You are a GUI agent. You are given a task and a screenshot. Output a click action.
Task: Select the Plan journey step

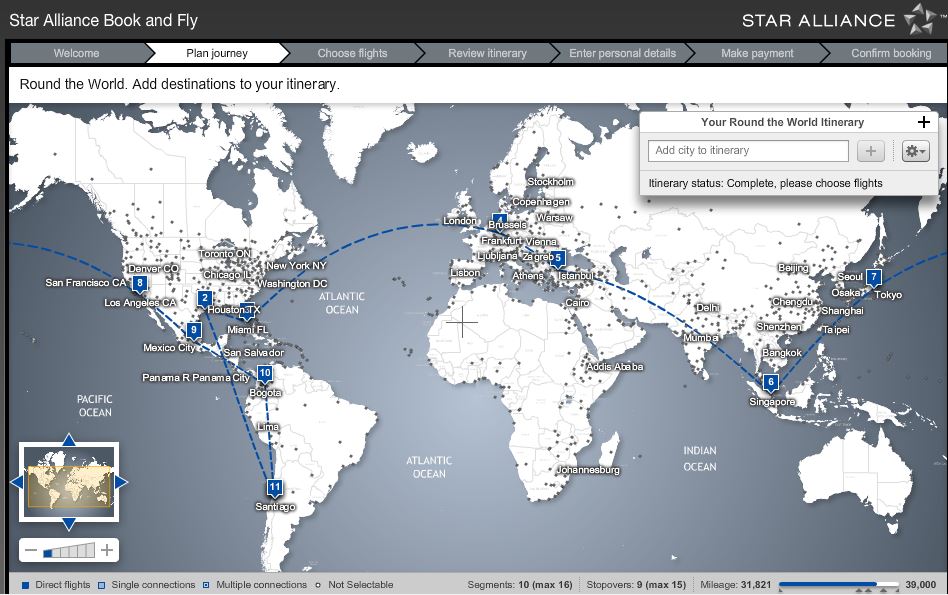[217, 53]
